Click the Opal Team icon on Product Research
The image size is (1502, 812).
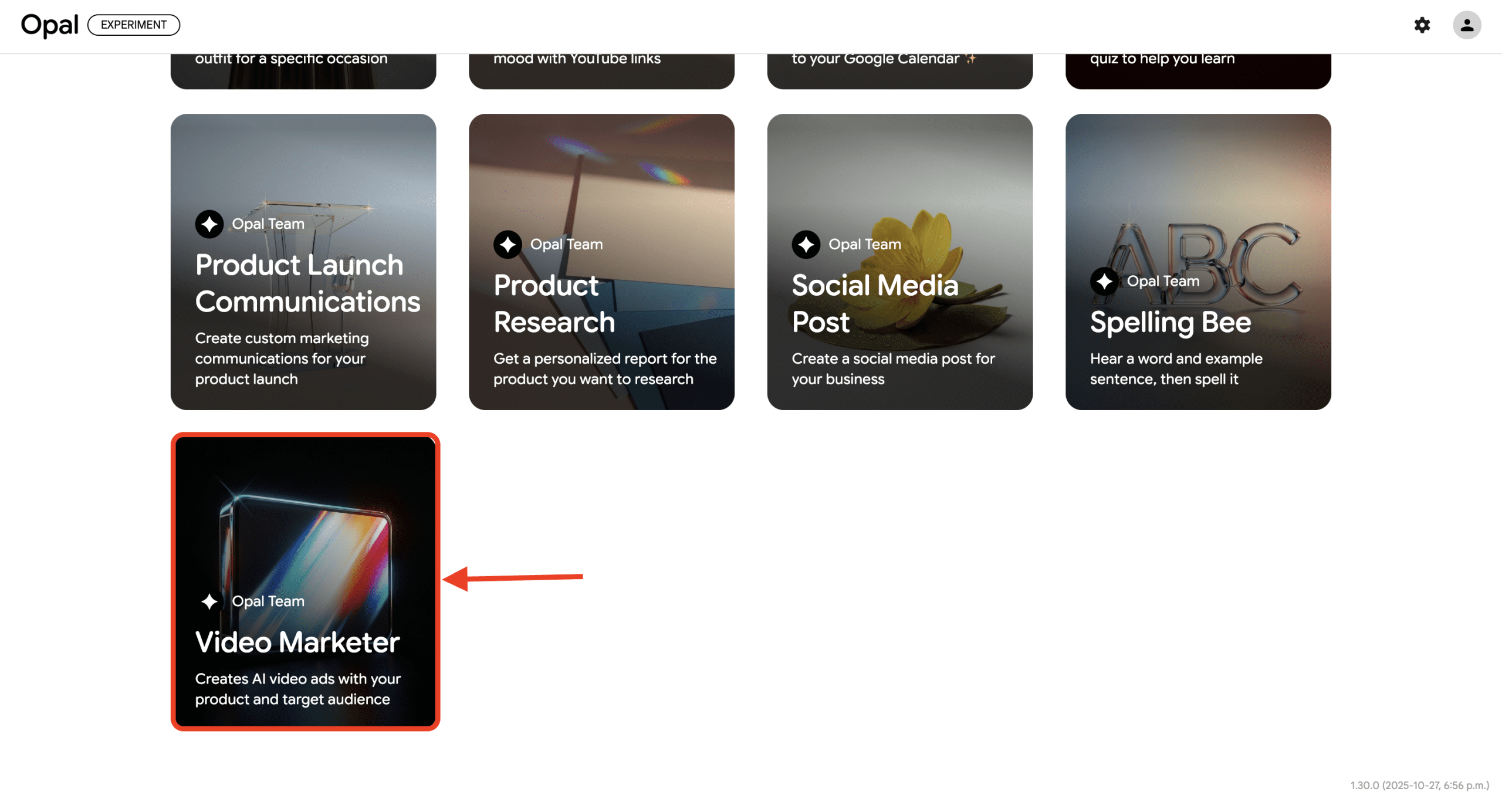coord(508,244)
